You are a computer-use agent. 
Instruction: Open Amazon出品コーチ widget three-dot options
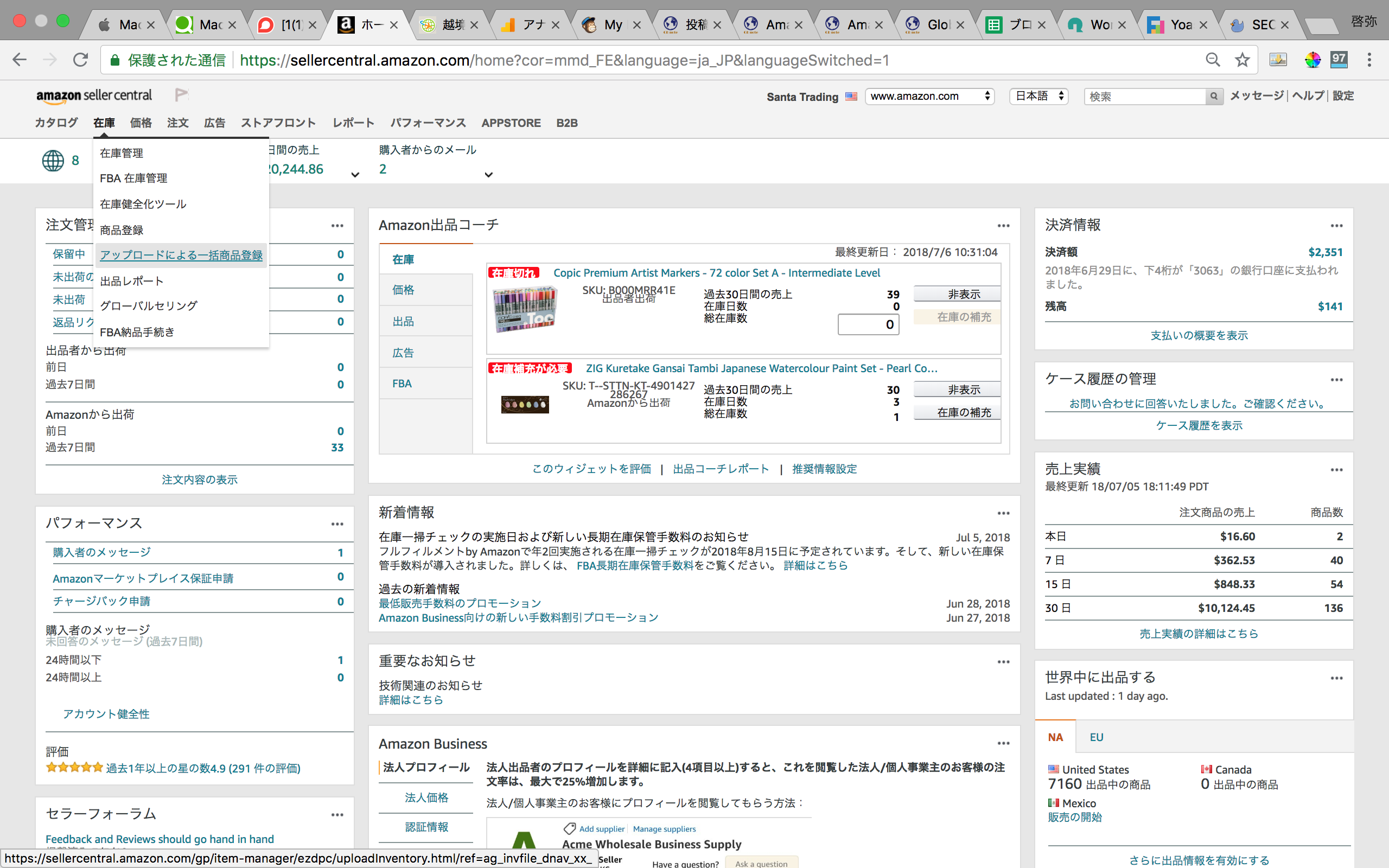click(x=1003, y=226)
